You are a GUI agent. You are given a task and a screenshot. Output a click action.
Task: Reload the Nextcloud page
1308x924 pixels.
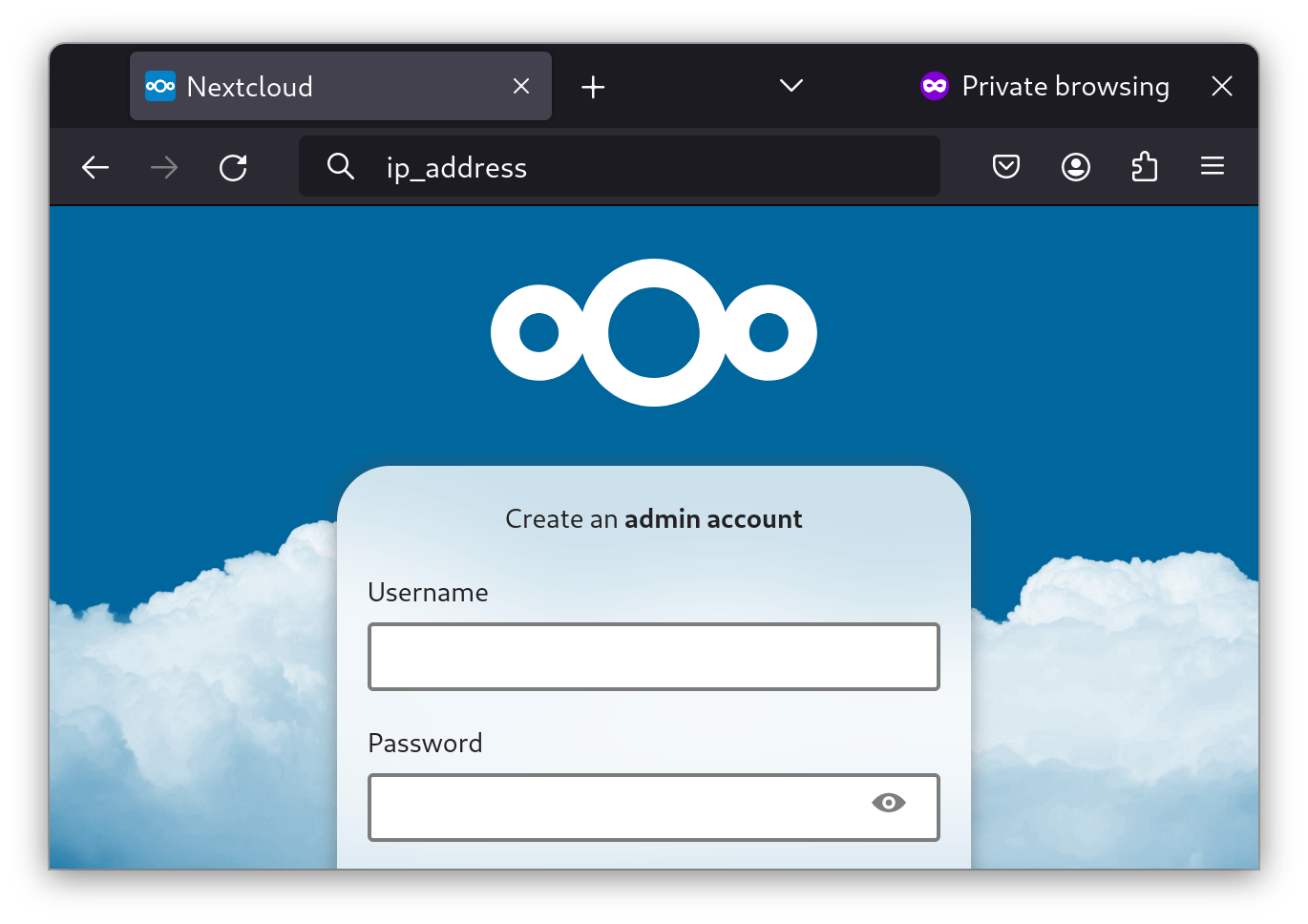pyautogui.click(x=233, y=167)
